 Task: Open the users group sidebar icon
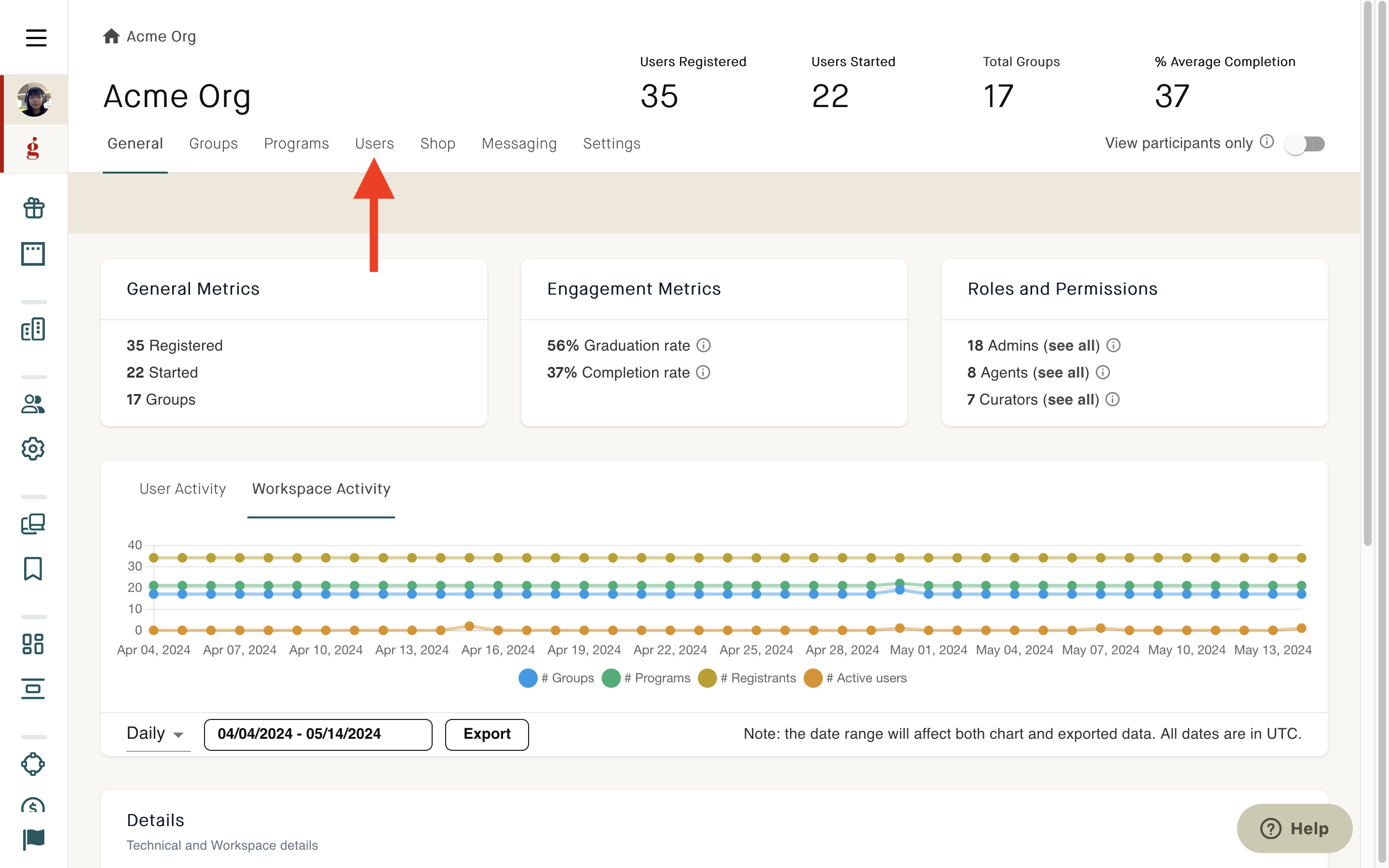coord(33,404)
